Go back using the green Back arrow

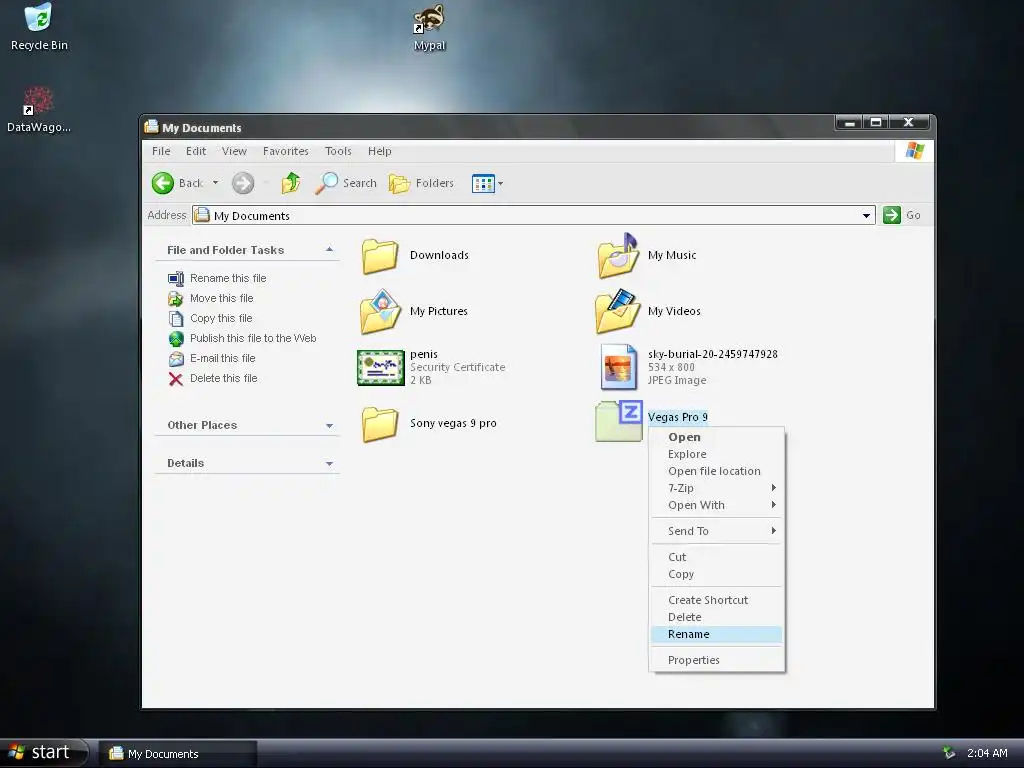(163, 184)
